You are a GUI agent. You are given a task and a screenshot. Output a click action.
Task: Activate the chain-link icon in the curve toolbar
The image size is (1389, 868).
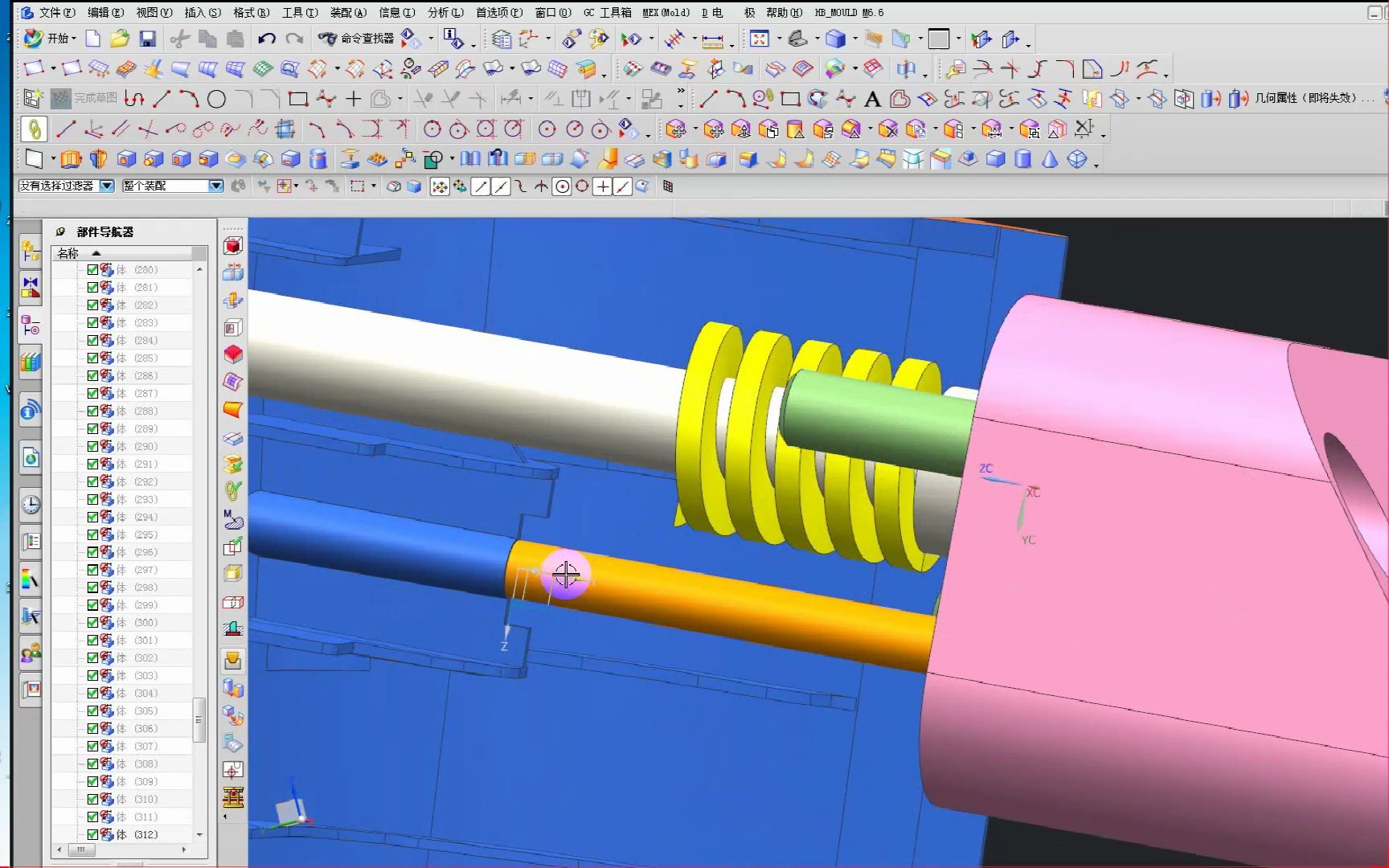click(x=35, y=129)
